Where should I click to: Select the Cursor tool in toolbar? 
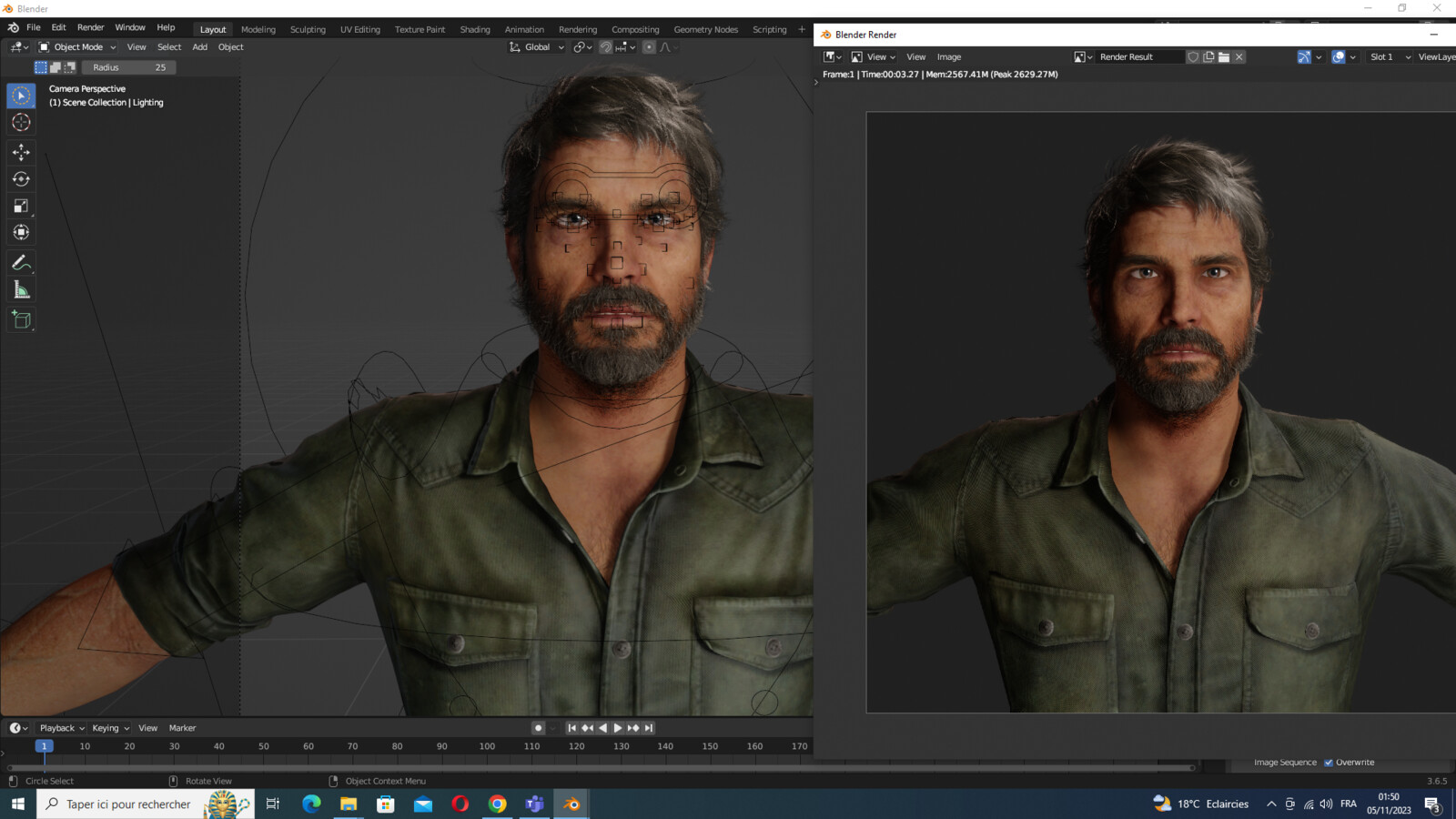[x=21, y=123]
